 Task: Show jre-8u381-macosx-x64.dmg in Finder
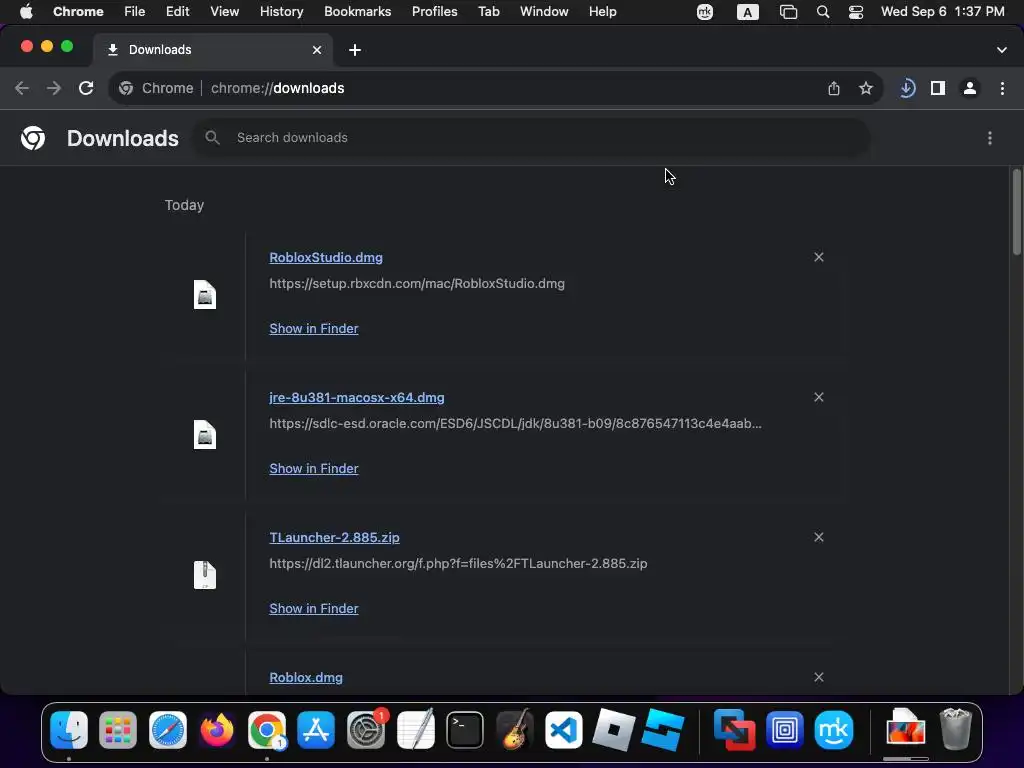coord(313,468)
